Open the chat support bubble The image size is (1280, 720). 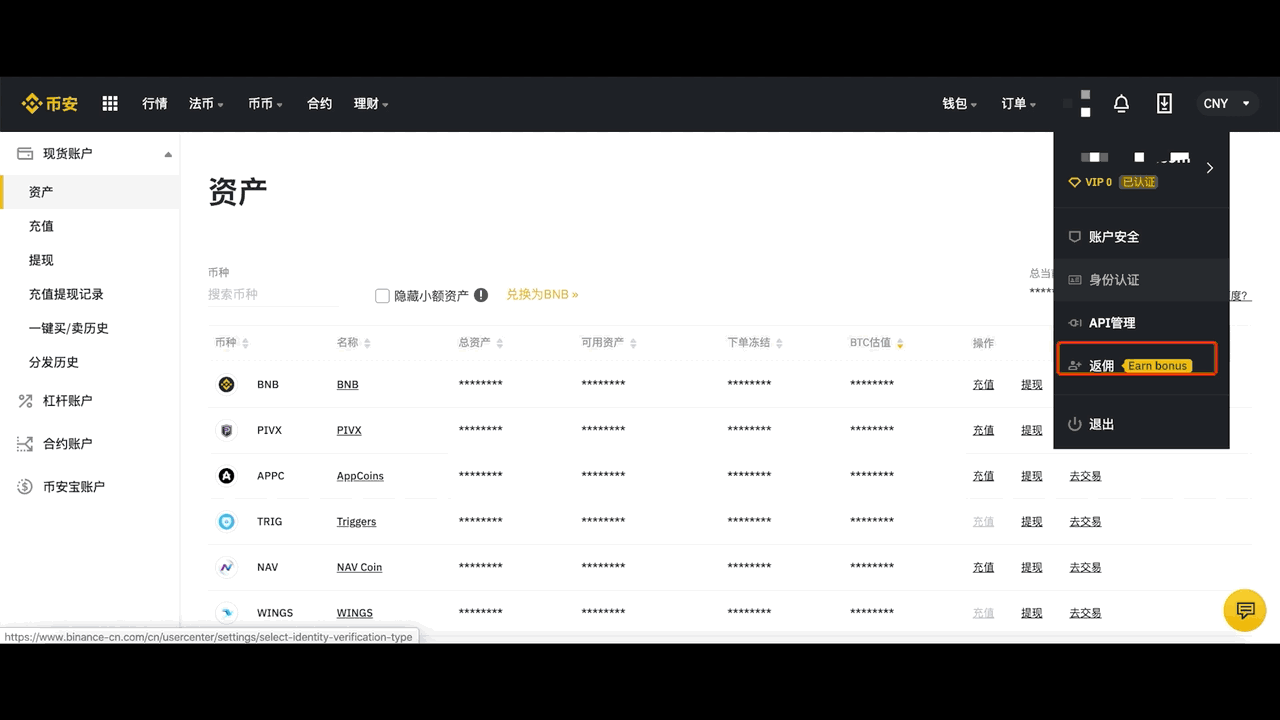pos(1245,610)
